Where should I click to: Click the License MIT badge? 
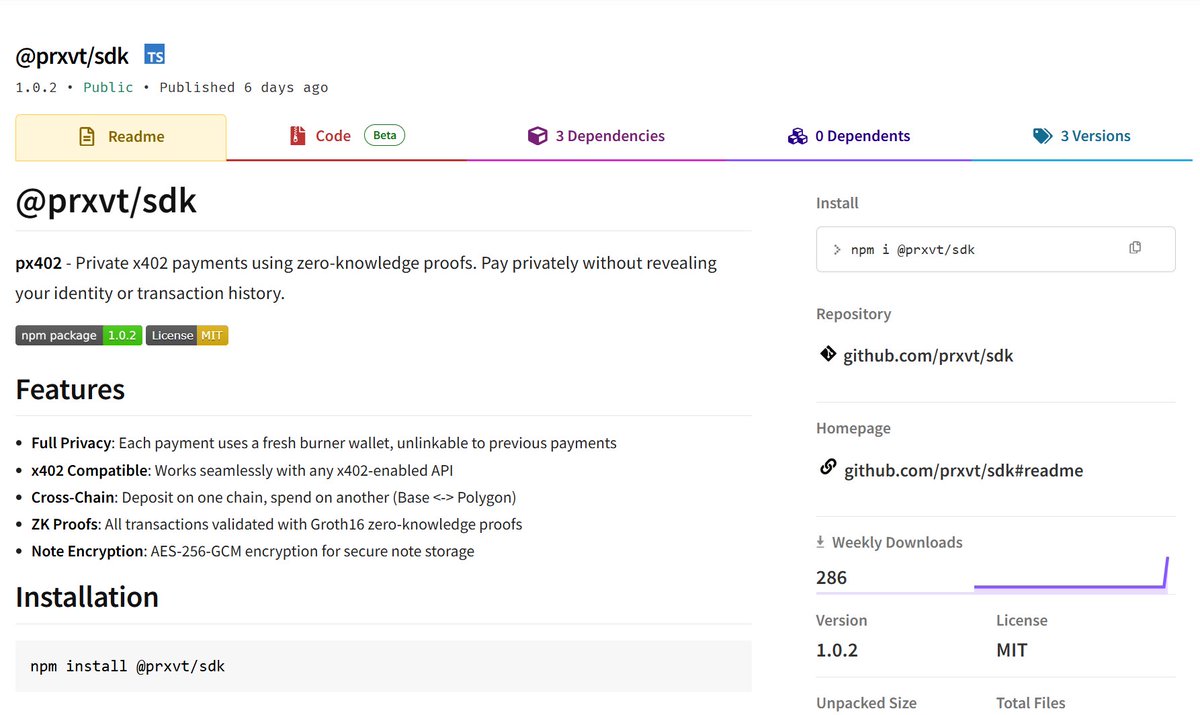click(x=187, y=335)
